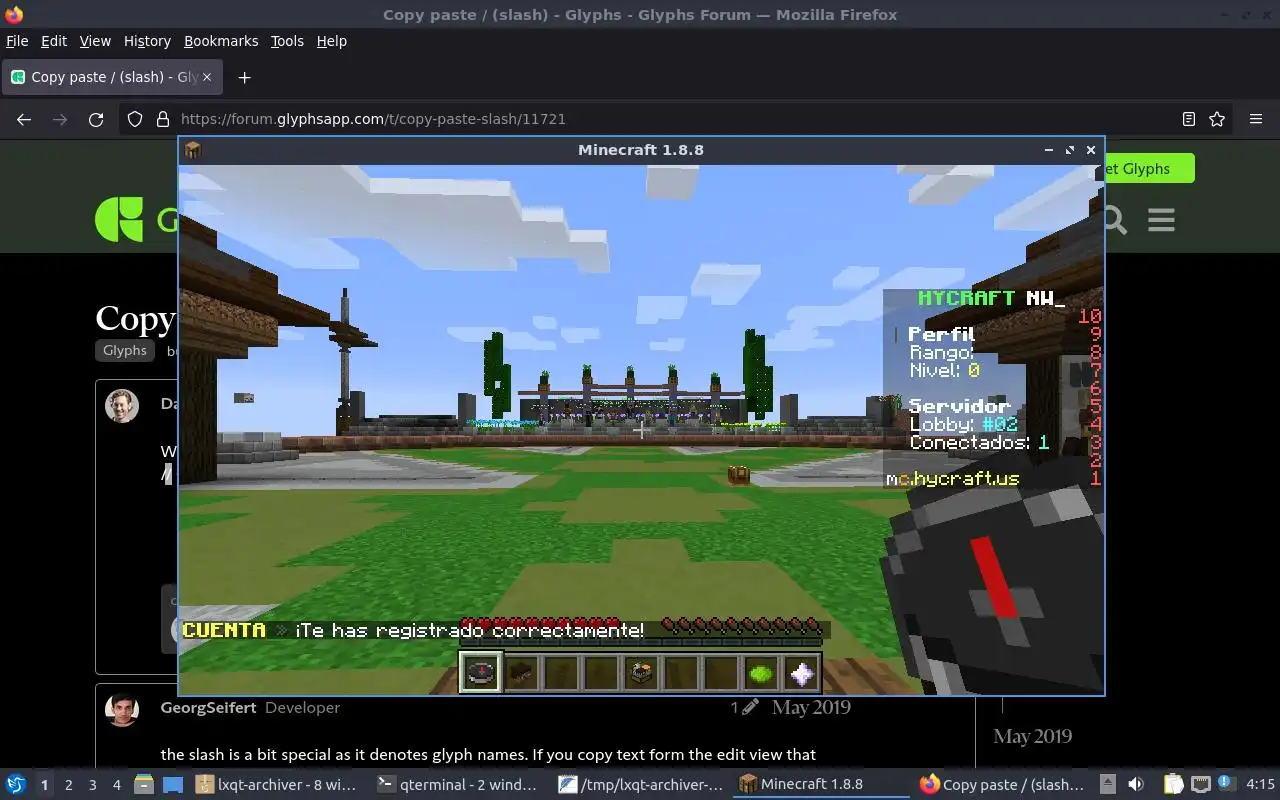Open the clipboard tray icon
Screen dimensions: 1280x800
click(1173, 784)
